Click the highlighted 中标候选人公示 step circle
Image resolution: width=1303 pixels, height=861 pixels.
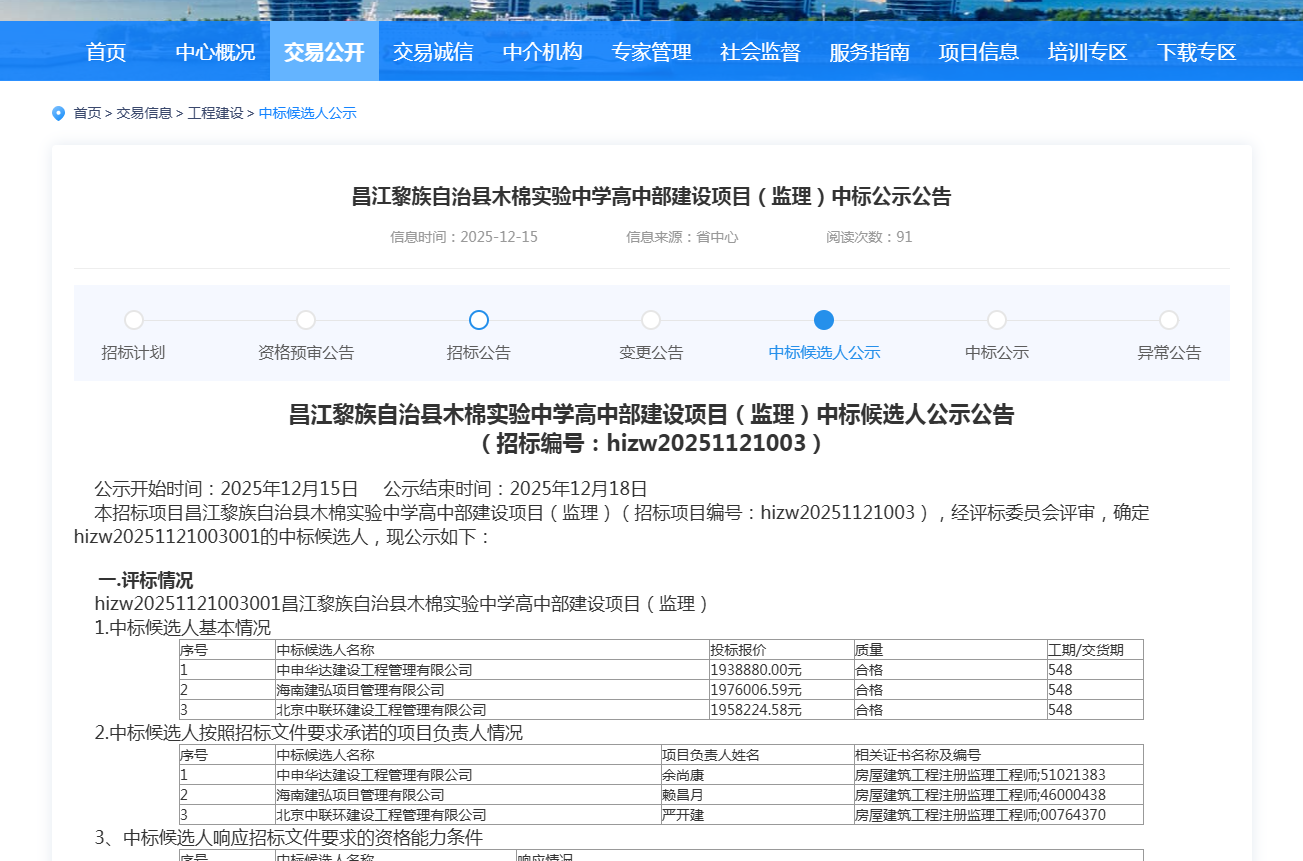[x=824, y=320]
